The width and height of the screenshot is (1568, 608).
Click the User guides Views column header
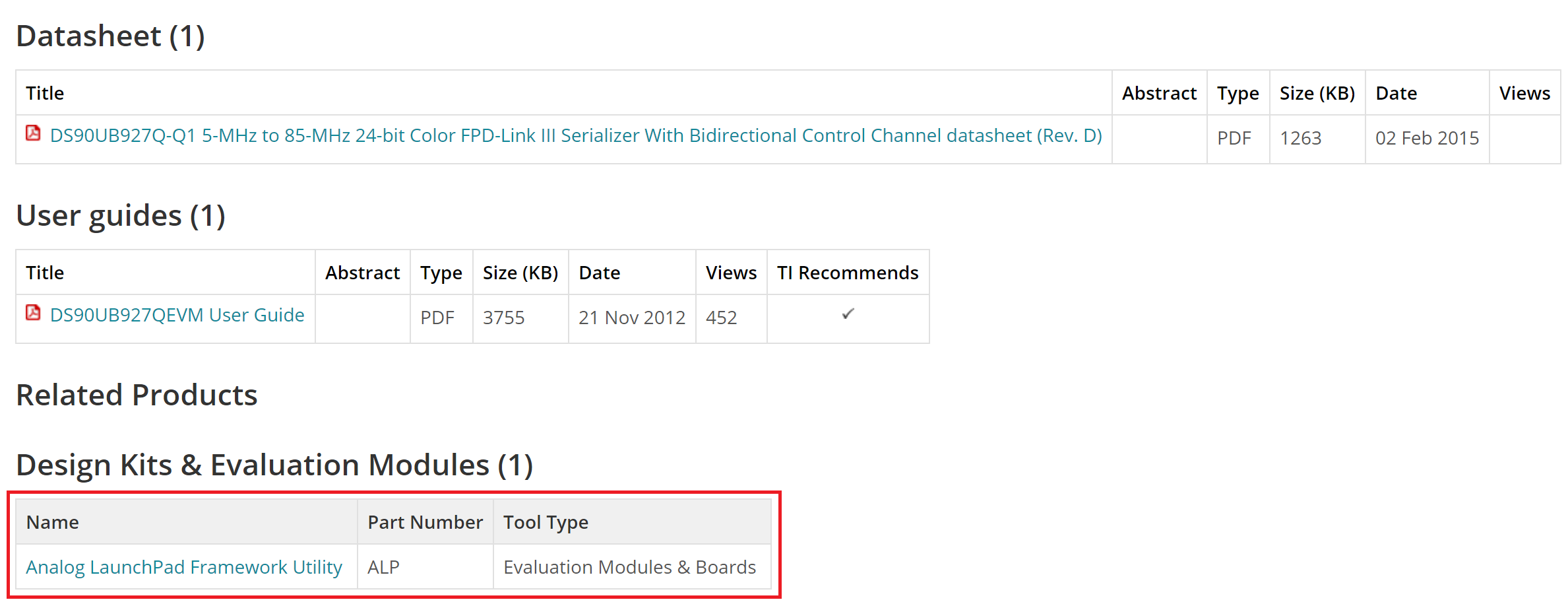pos(731,273)
